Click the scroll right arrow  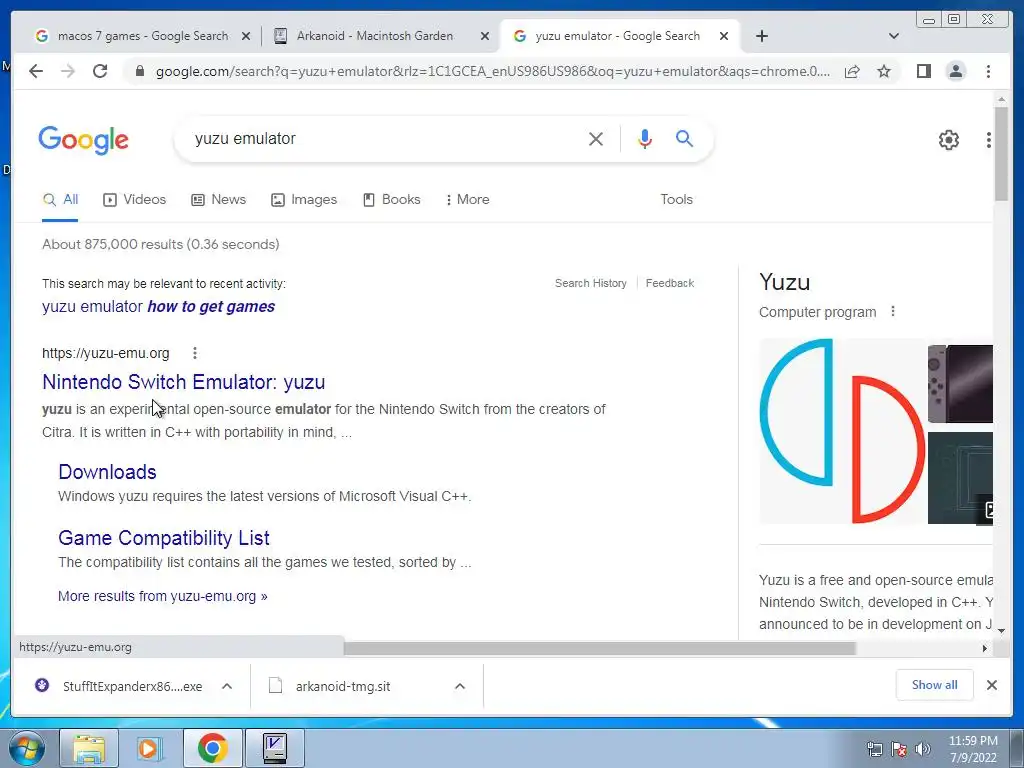pyautogui.click(x=984, y=648)
